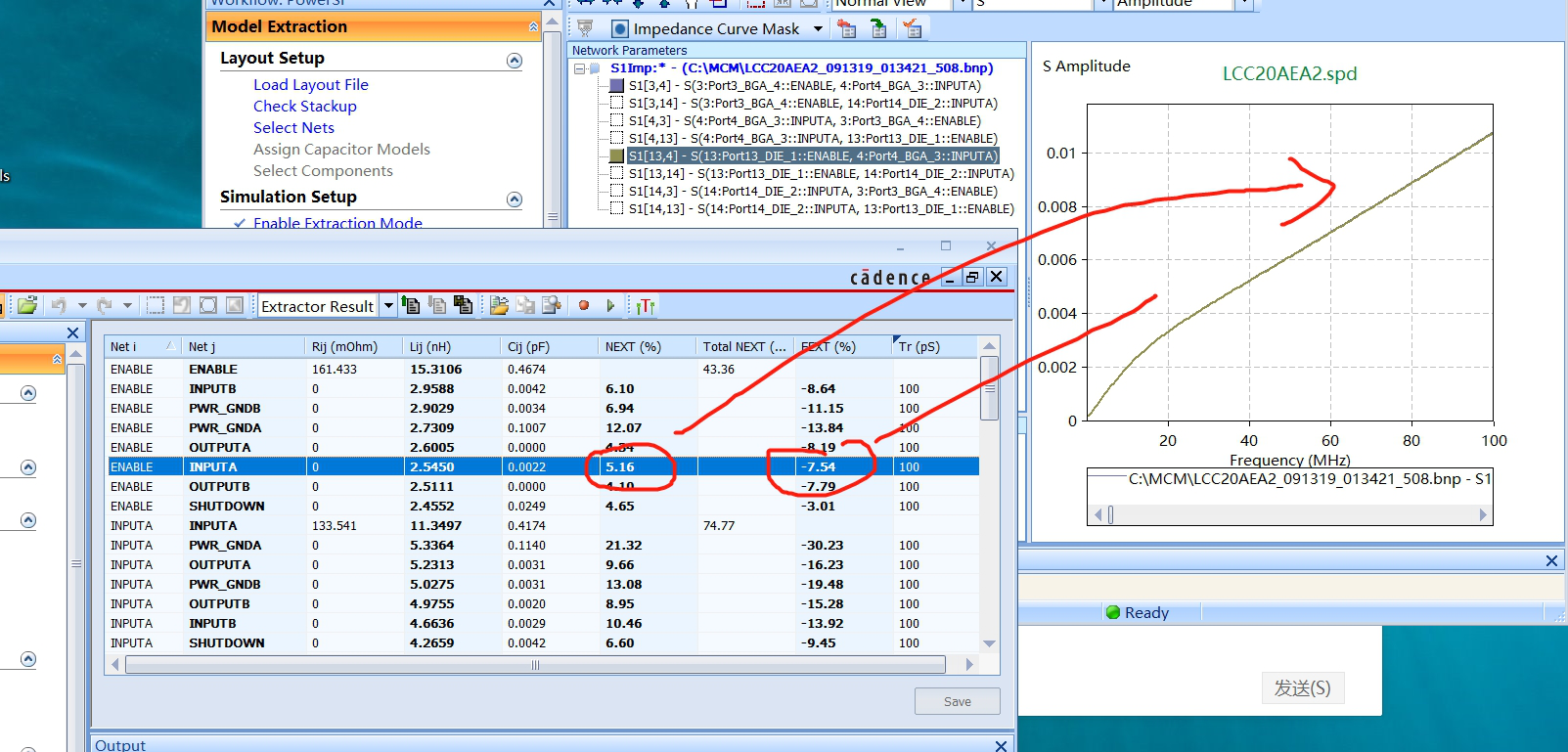Click the chart range slider handle
Screen dimensions: 1568x752
coord(1110,514)
